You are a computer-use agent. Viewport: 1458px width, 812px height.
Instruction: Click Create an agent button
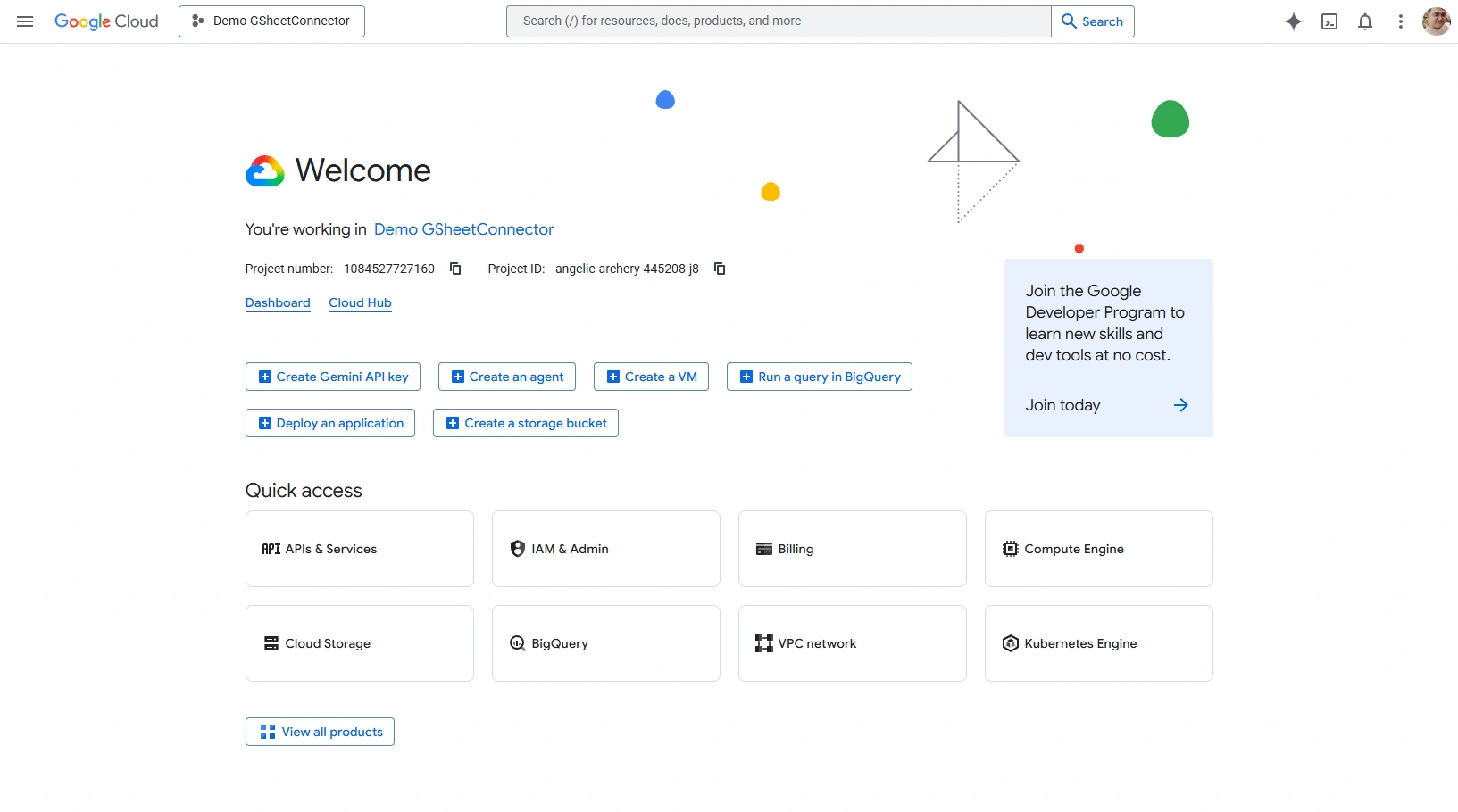tap(507, 377)
